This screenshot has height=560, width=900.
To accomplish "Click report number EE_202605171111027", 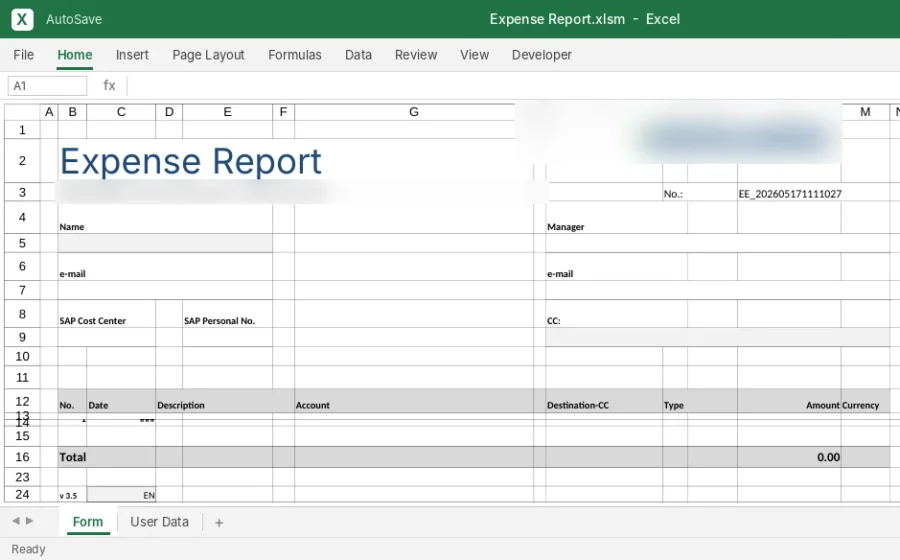I will (790, 194).
